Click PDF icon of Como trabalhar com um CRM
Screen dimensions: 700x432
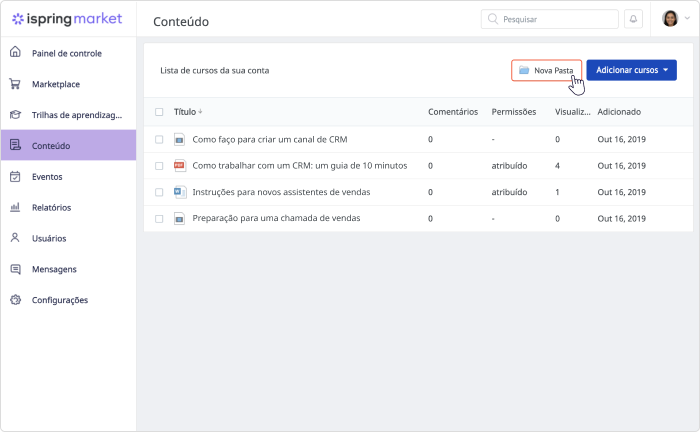(179, 166)
